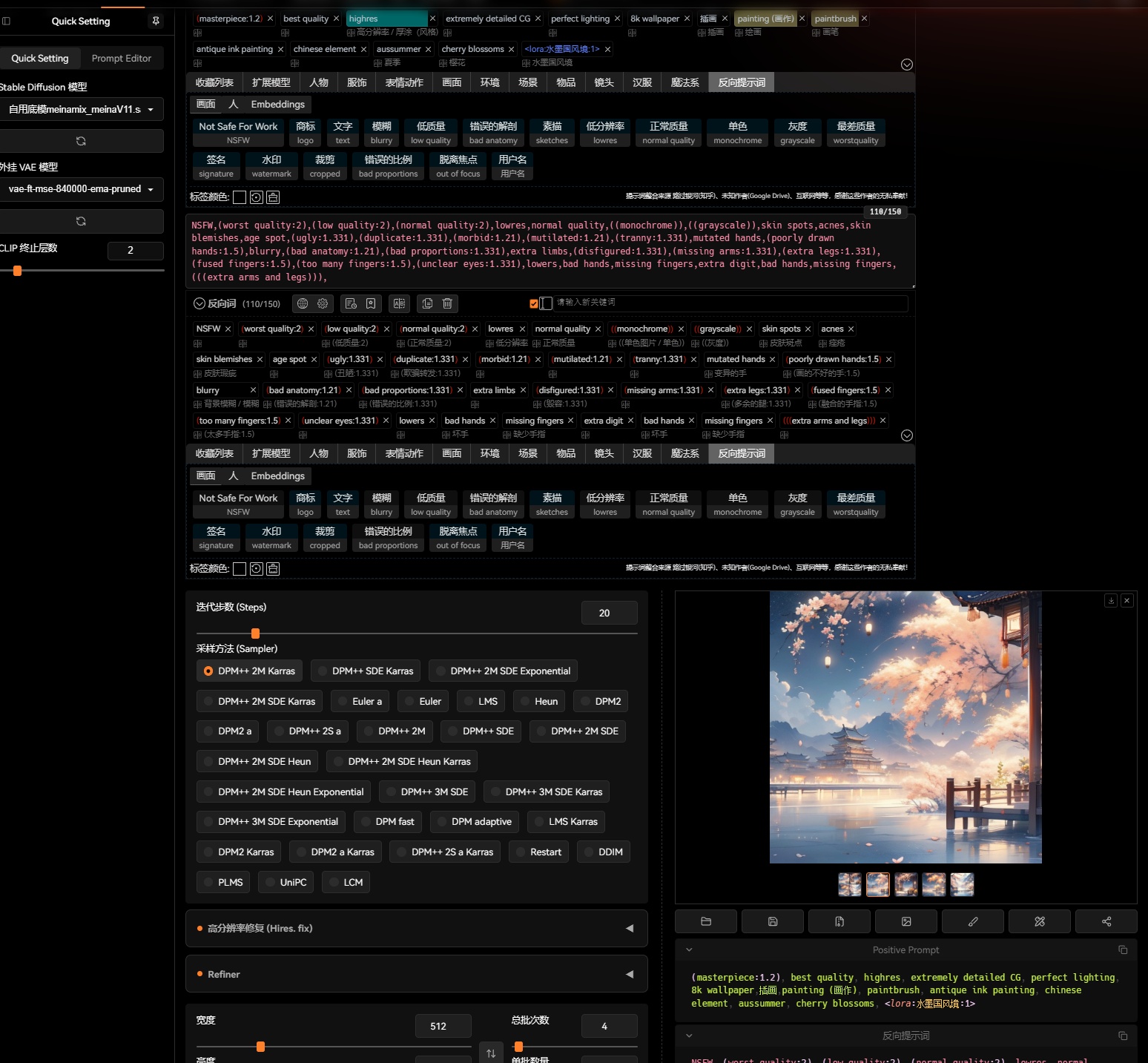Viewport: 1148px width, 1063px height.
Task: Refresh the Stable Diffusion model list
Action: pos(81,141)
